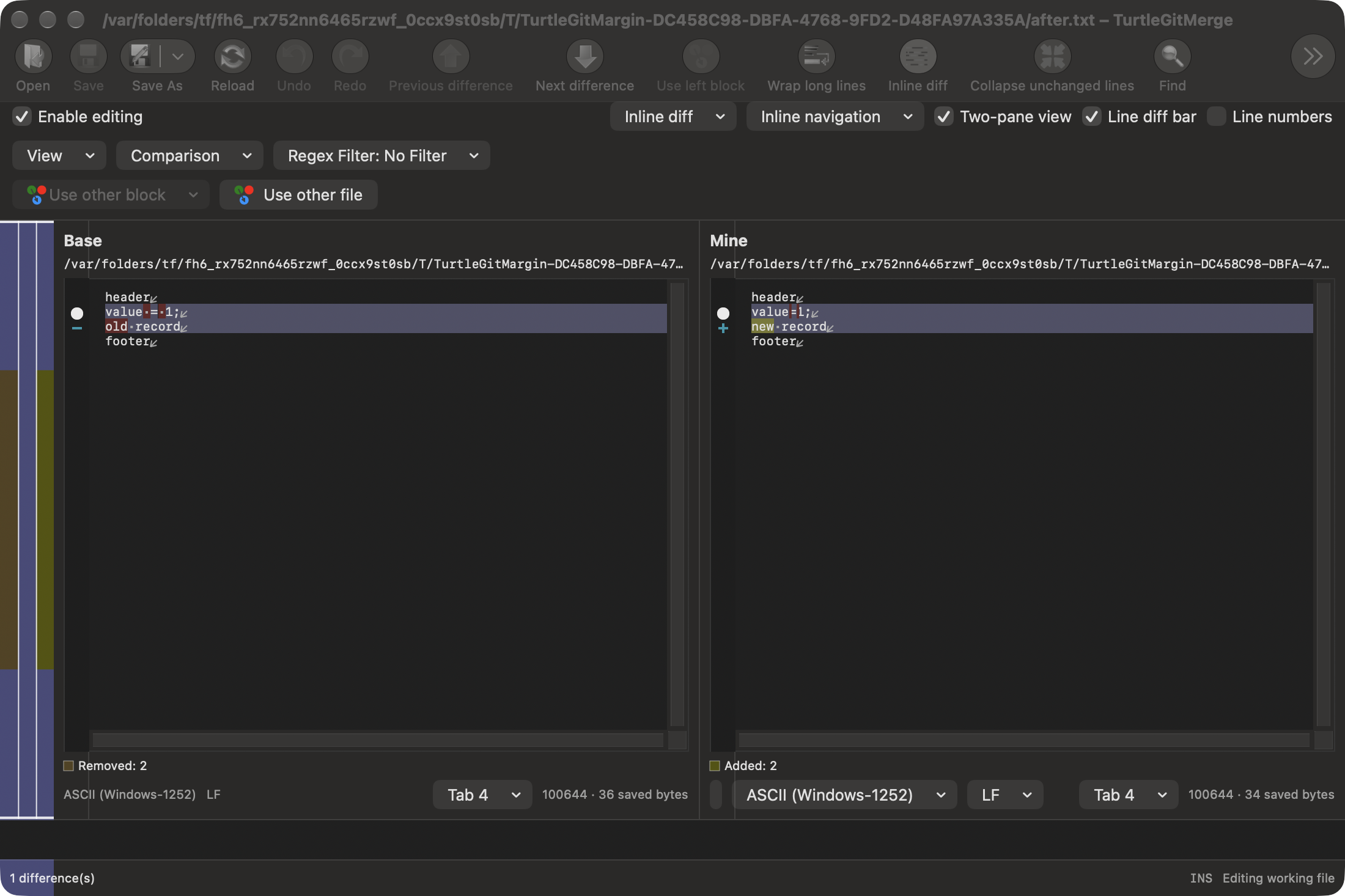Open Base pane Tab 4 dropdown
This screenshot has height=896, width=1345.
[482, 795]
